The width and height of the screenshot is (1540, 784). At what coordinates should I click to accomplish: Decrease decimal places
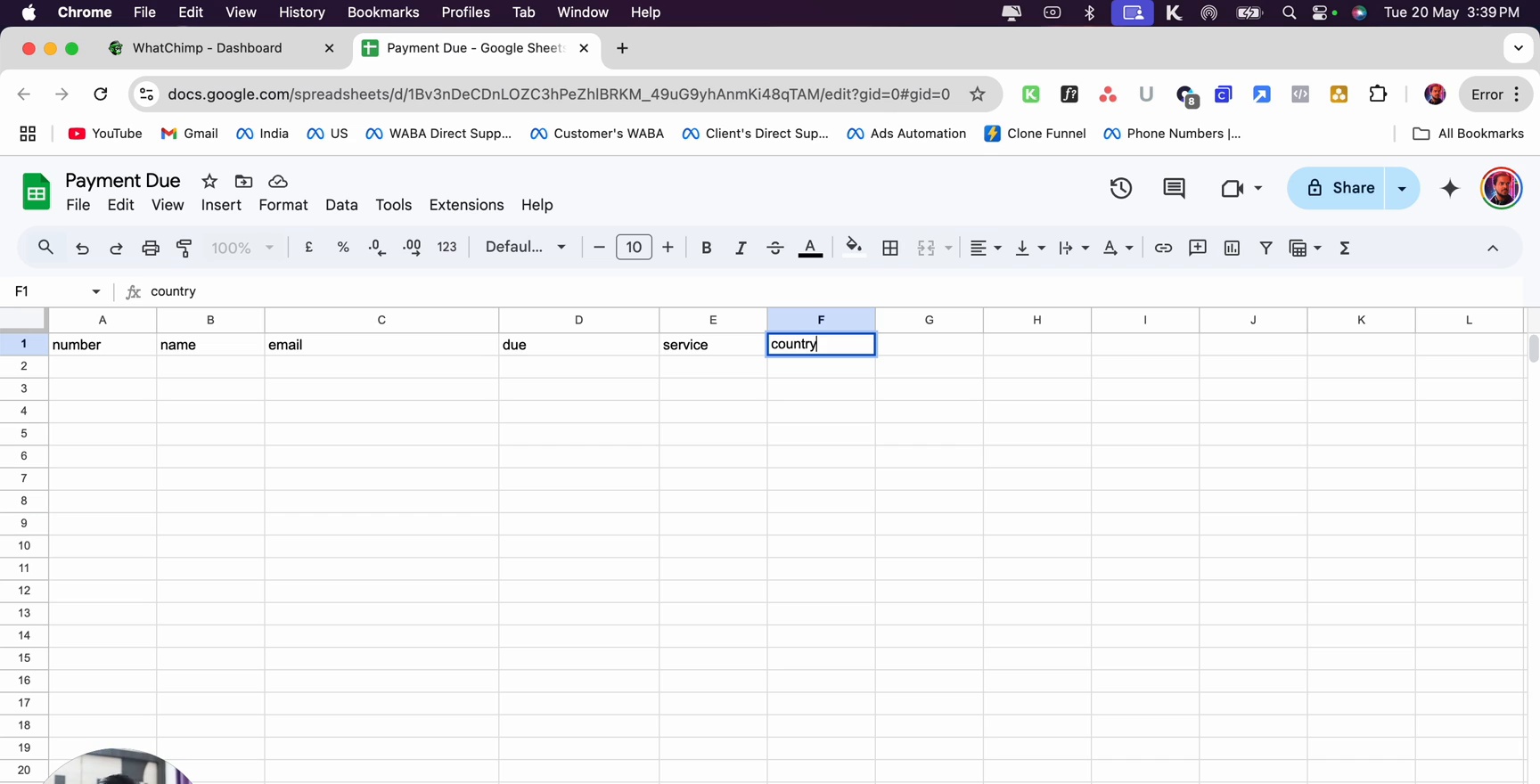377,248
